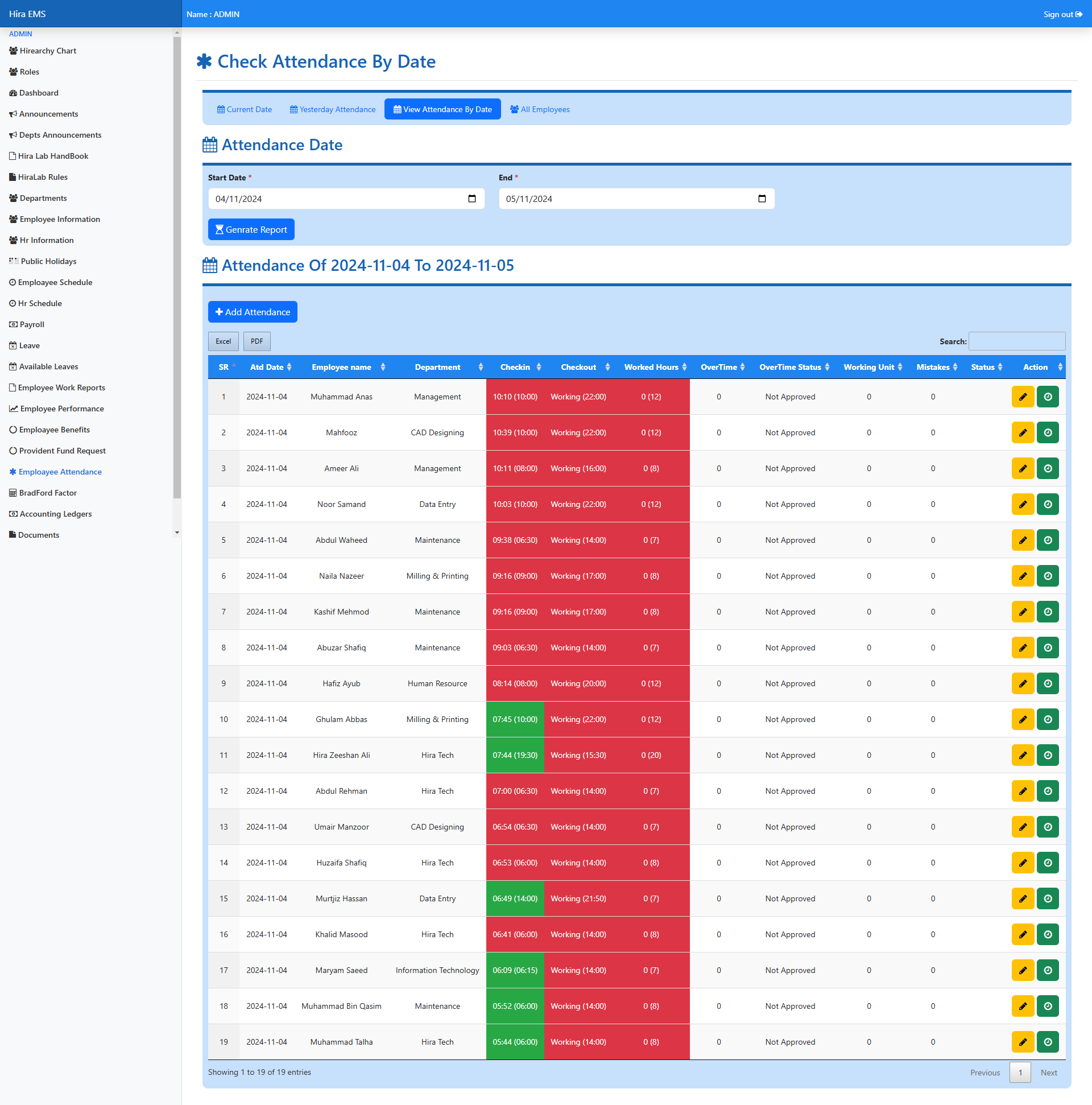
Task: Sort by Checkout column header
Action: [578, 367]
